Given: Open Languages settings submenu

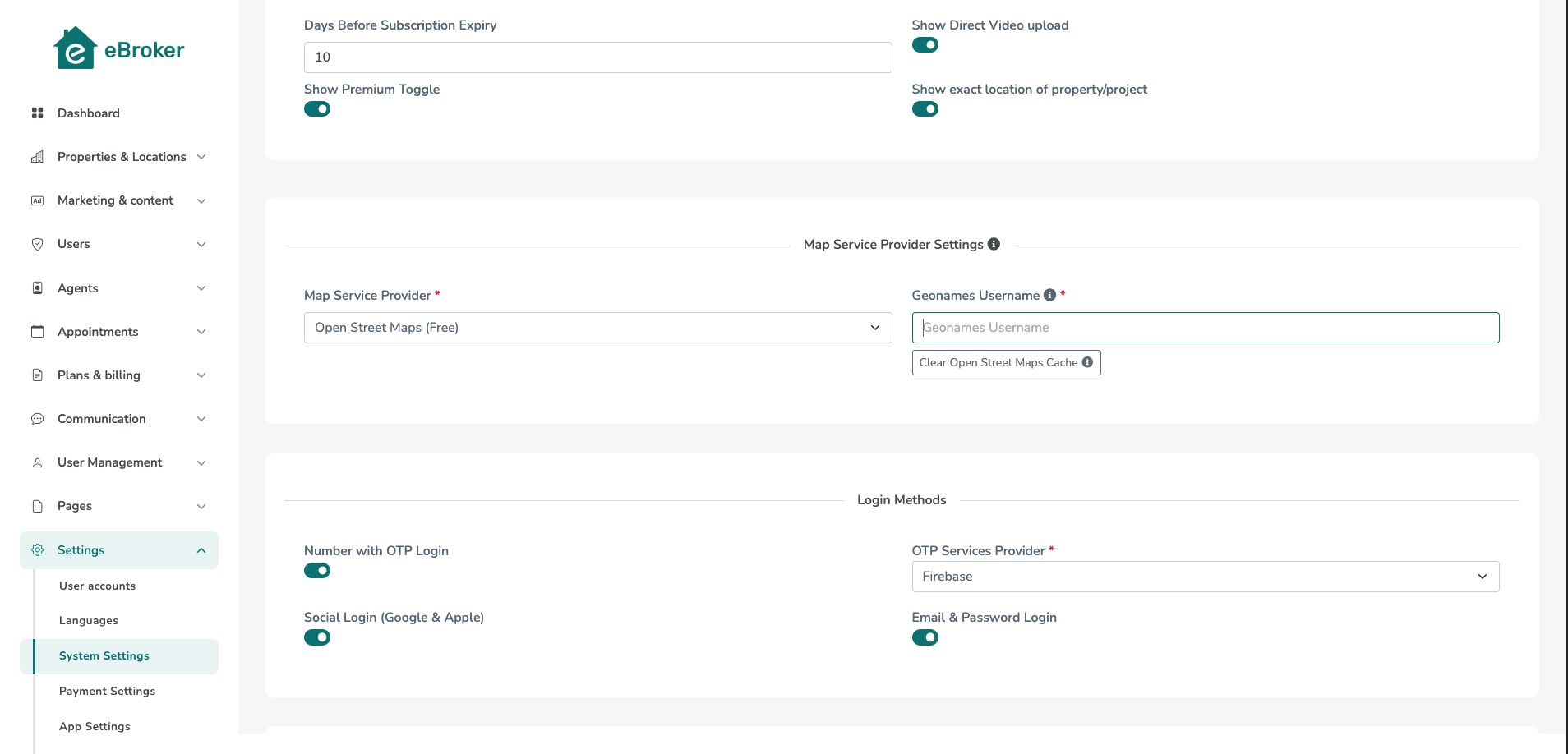Looking at the screenshot, I should point(89,620).
